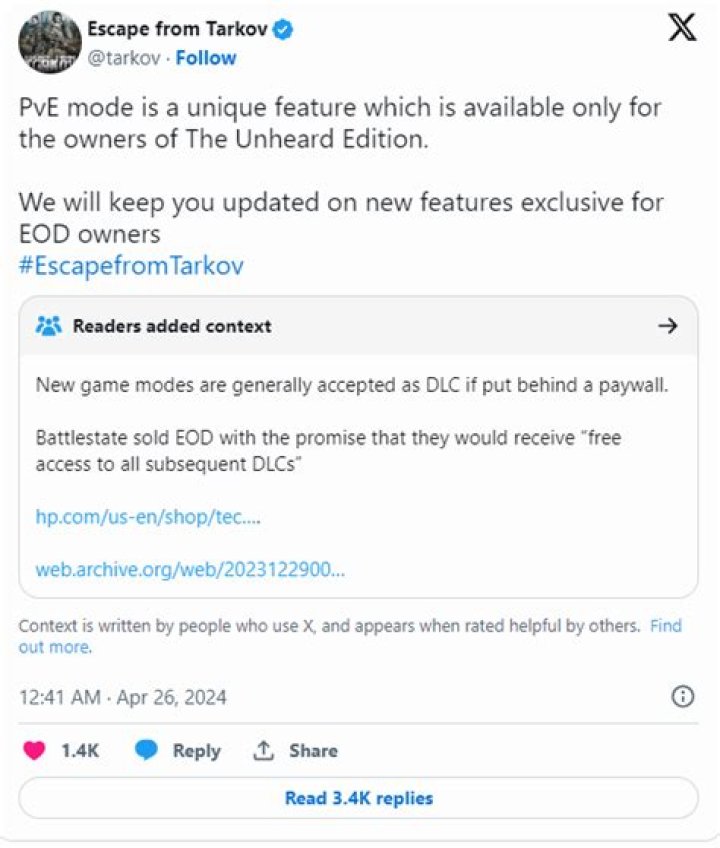The image size is (720, 848).
Task: Click the Share label next to the icon
Action: click(x=314, y=750)
